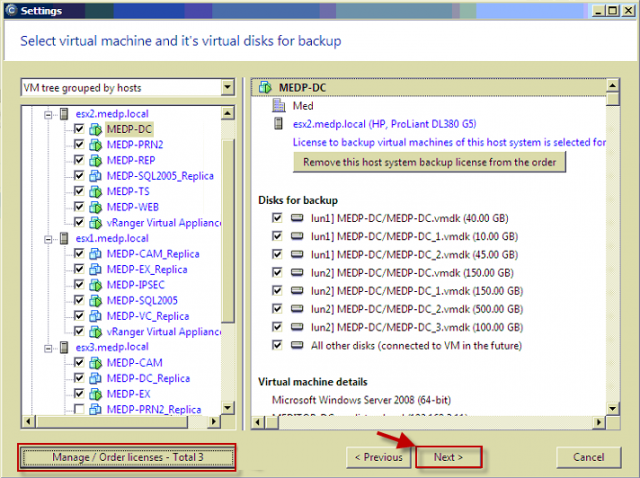The width and height of the screenshot is (640, 478).
Task: Click disk icon for lun2 MEDP-DC_2.vmdk 500.00 GB
Action: coord(297,309)
